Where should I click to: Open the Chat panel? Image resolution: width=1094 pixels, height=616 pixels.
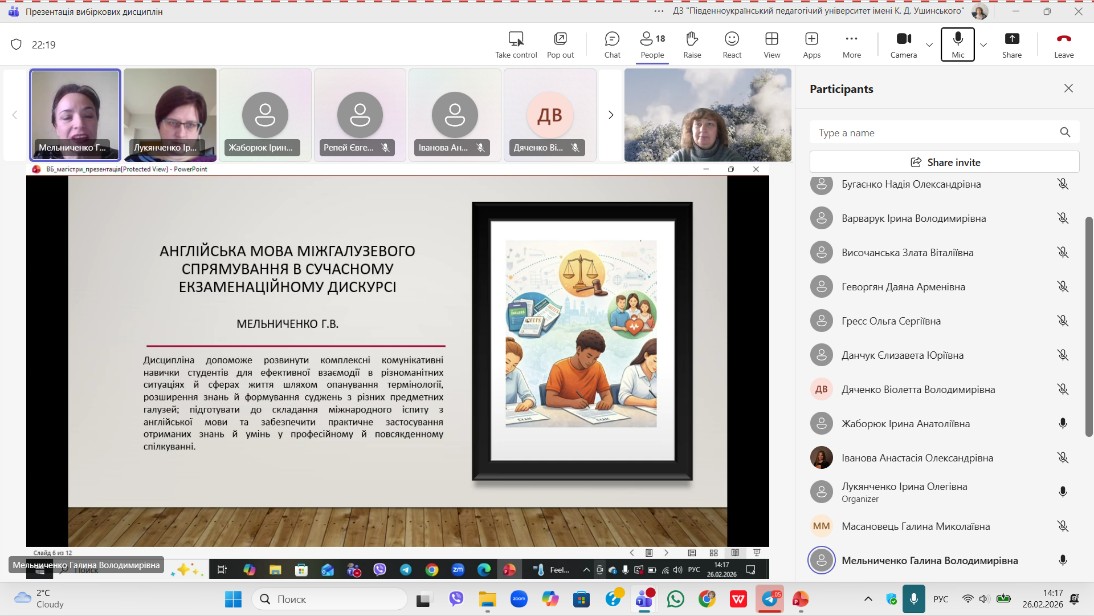coord(612,44)
